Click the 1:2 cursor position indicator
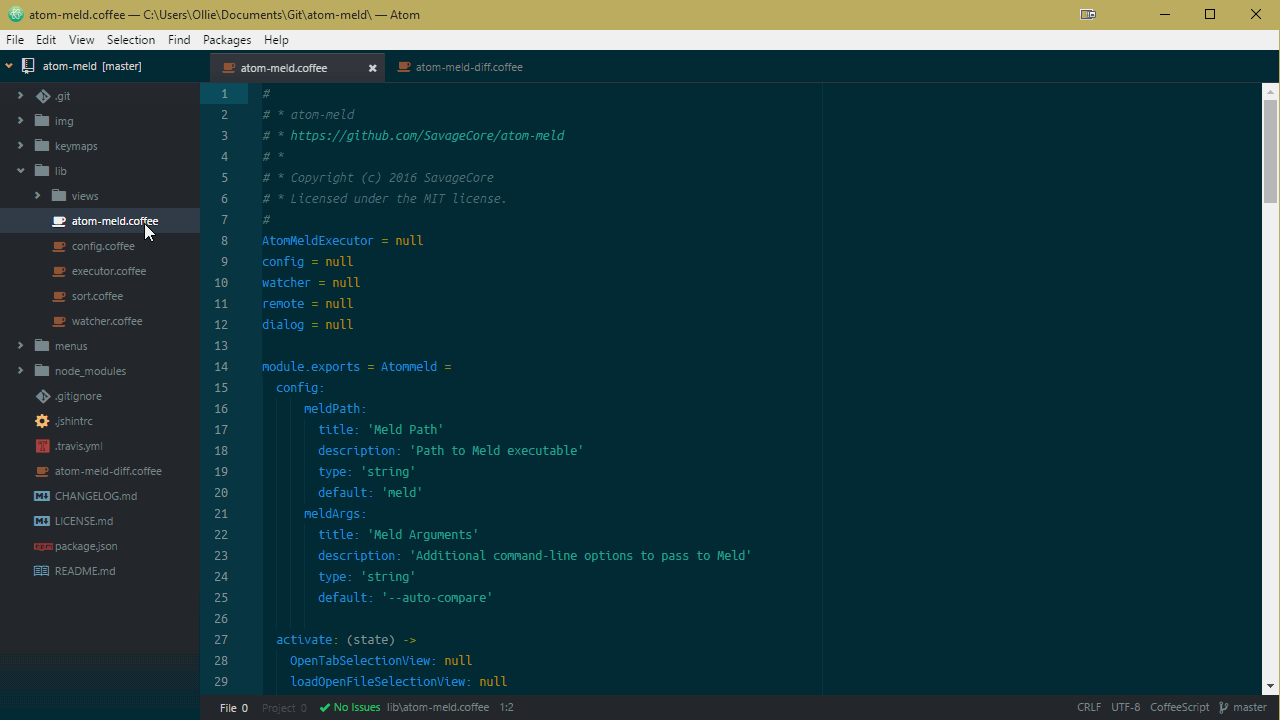The height and width of the screenshot is (720, 1280). 507,707
